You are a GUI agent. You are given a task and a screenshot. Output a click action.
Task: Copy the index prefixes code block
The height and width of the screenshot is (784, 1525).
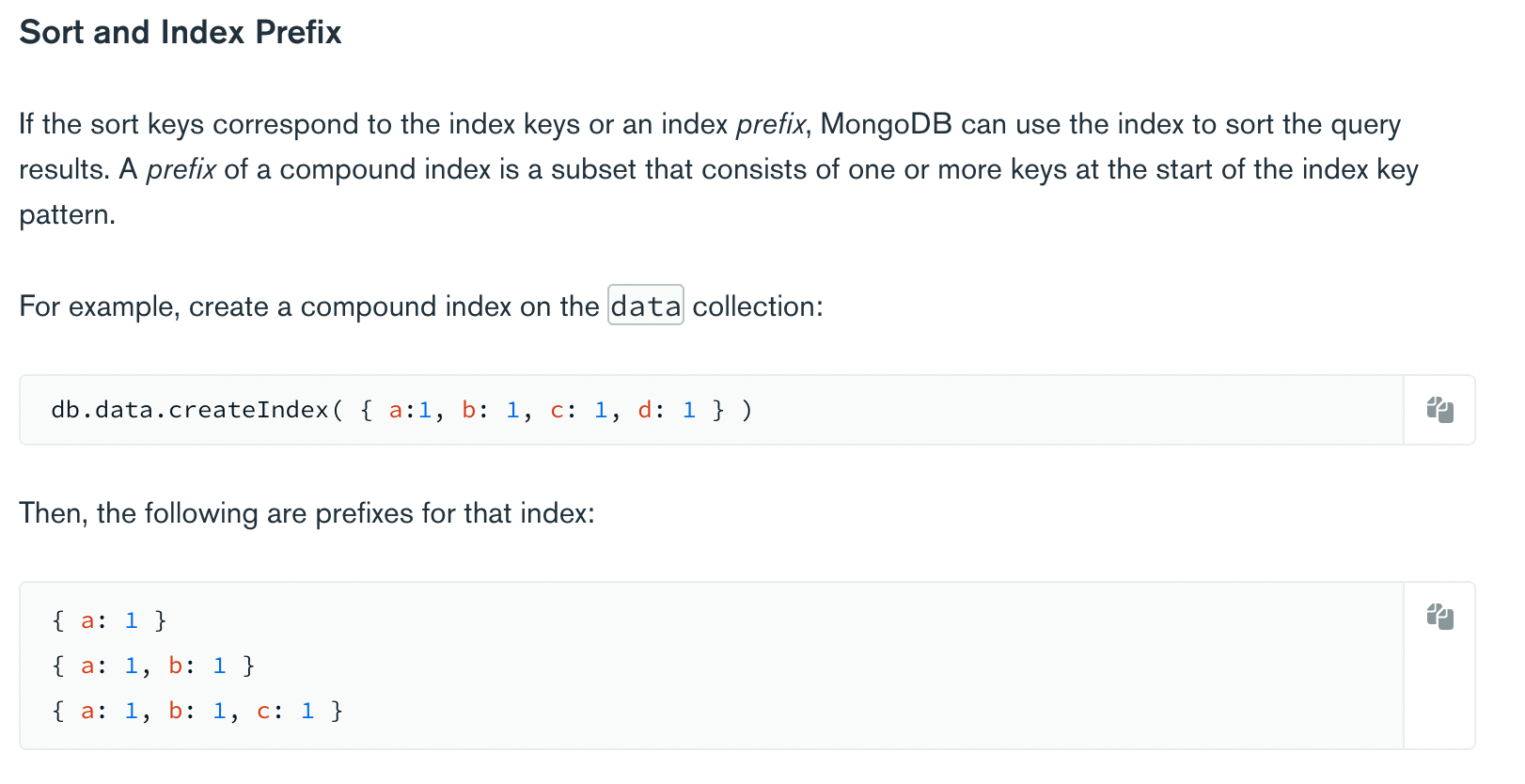(1439, 617)
